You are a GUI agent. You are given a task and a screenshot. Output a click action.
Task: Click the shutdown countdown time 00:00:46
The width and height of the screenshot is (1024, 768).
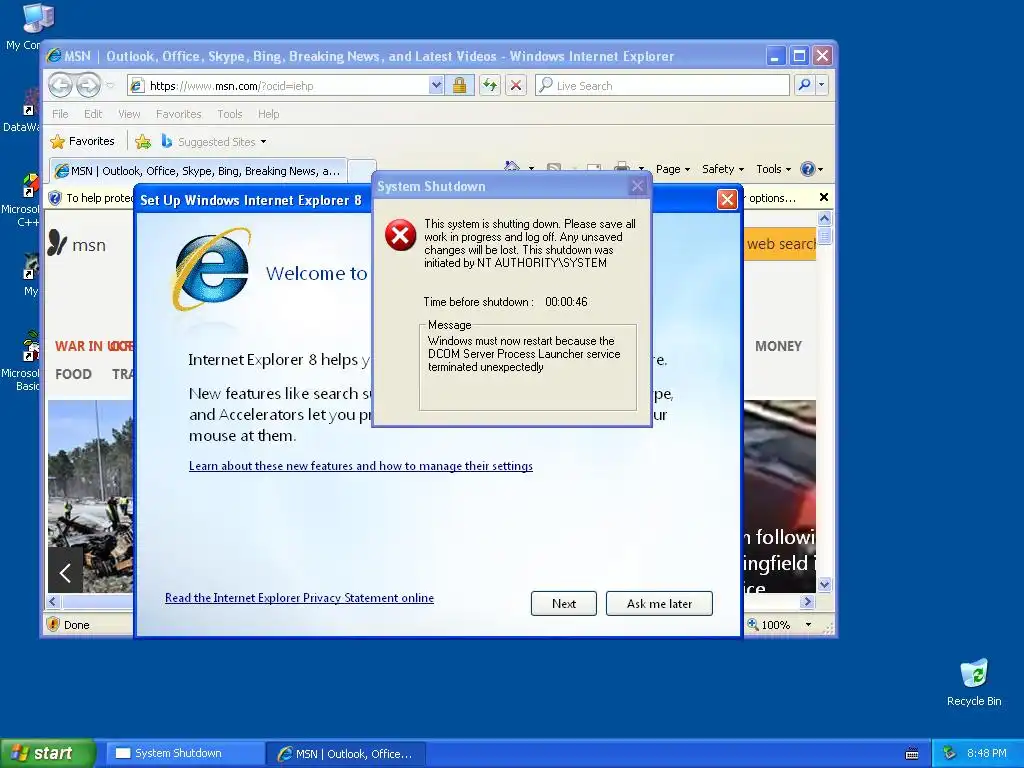566,302
